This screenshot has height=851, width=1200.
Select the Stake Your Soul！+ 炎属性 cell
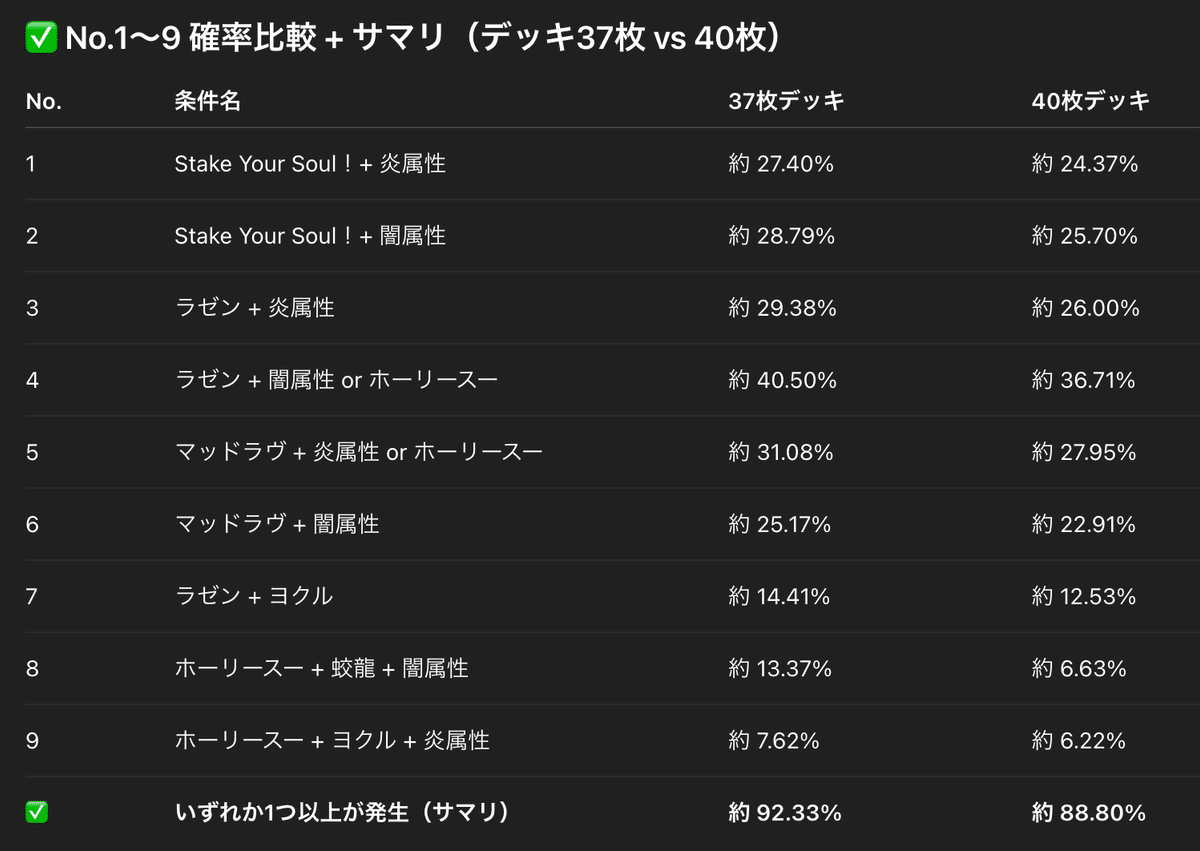[x=310, y=164]
